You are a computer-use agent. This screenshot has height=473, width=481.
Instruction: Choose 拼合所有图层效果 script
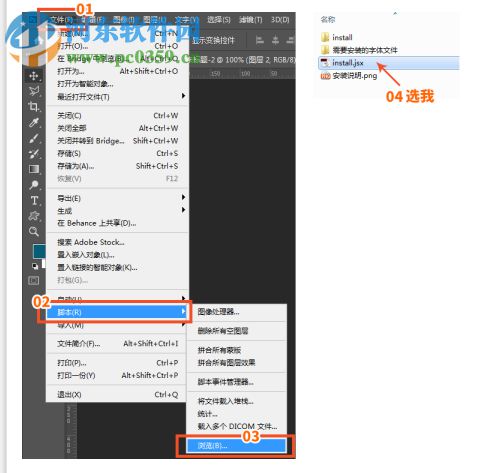237,363
